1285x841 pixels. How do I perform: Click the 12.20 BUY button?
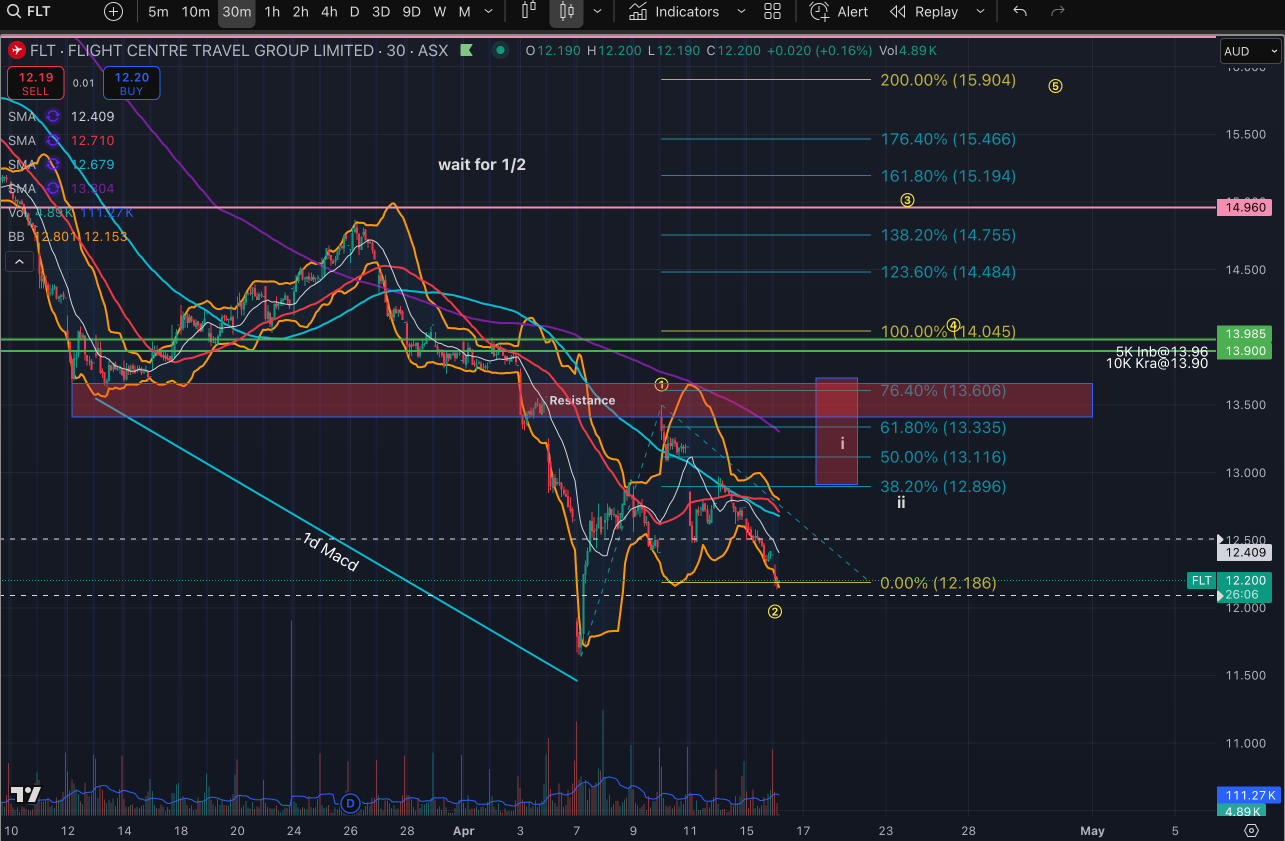pyautogui.click(x=131, y=83)
